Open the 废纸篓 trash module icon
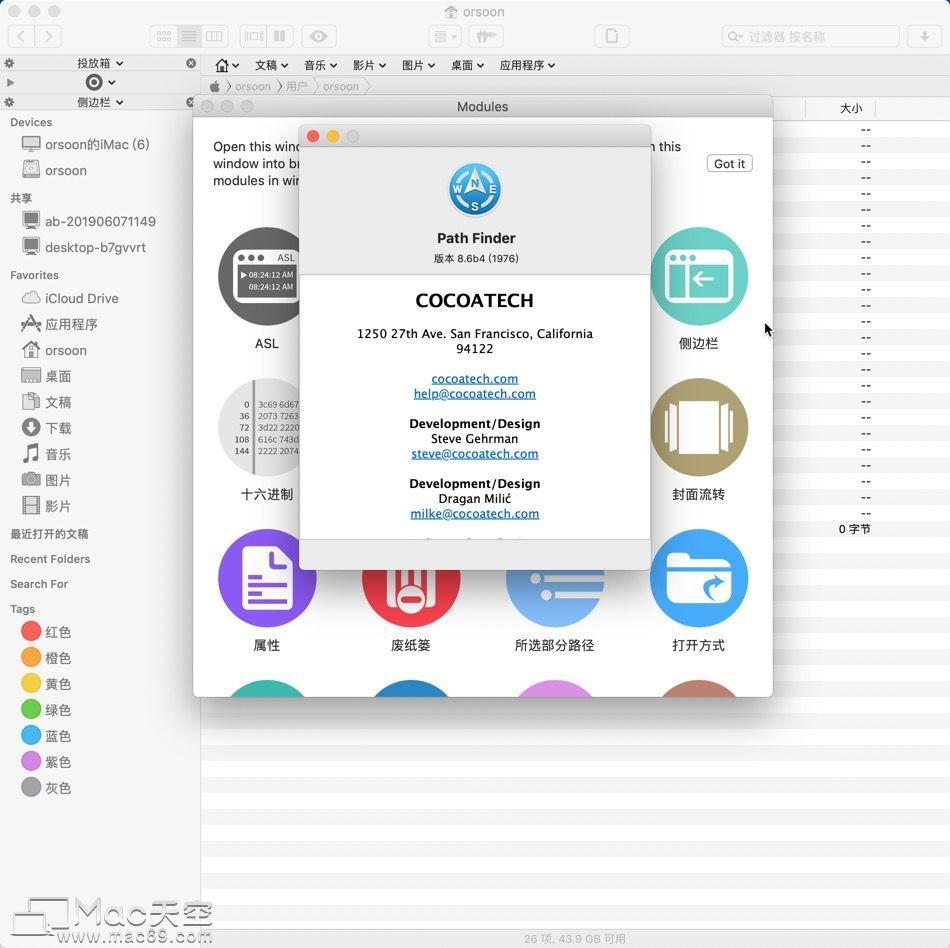This screenshot has height=948, width=950. 411,597
